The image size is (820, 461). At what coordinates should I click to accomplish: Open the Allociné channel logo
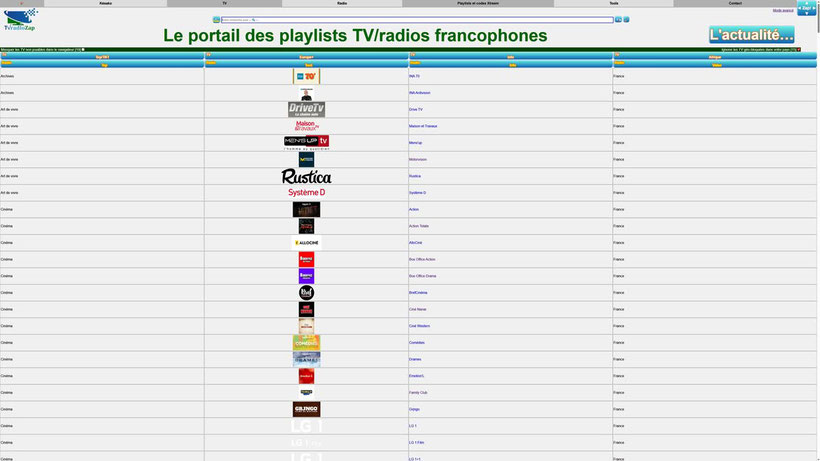[x=306, y=243]
